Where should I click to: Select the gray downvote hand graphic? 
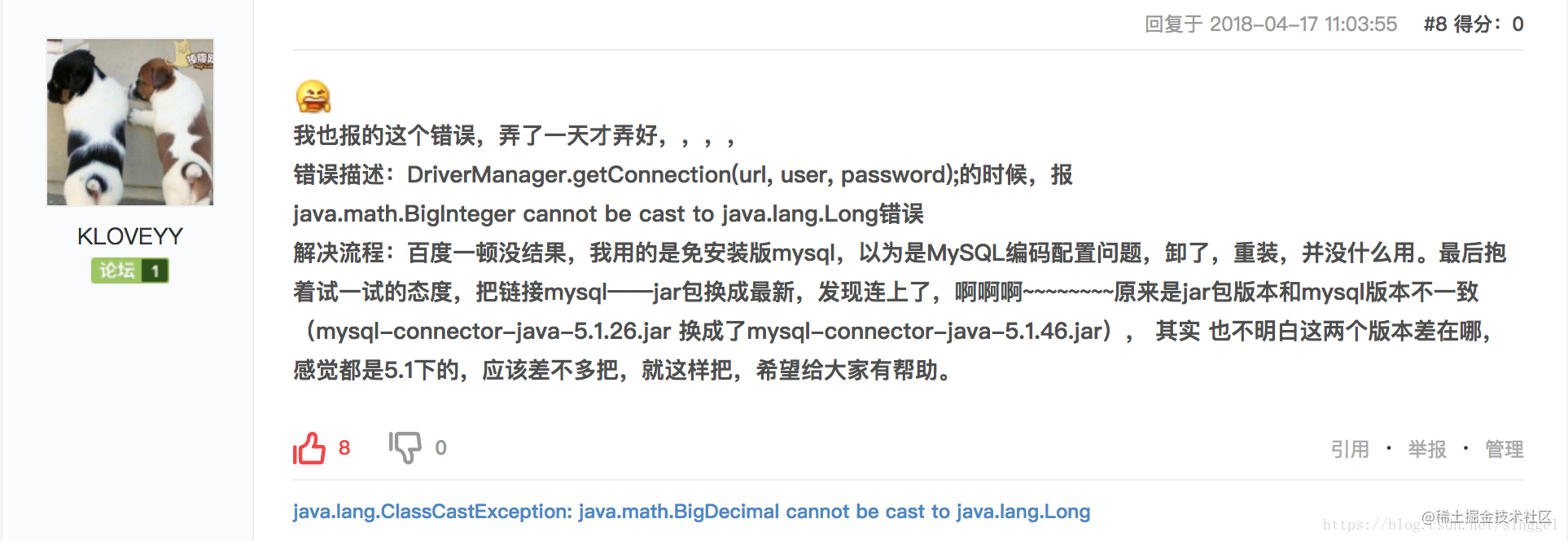[406, 446]
